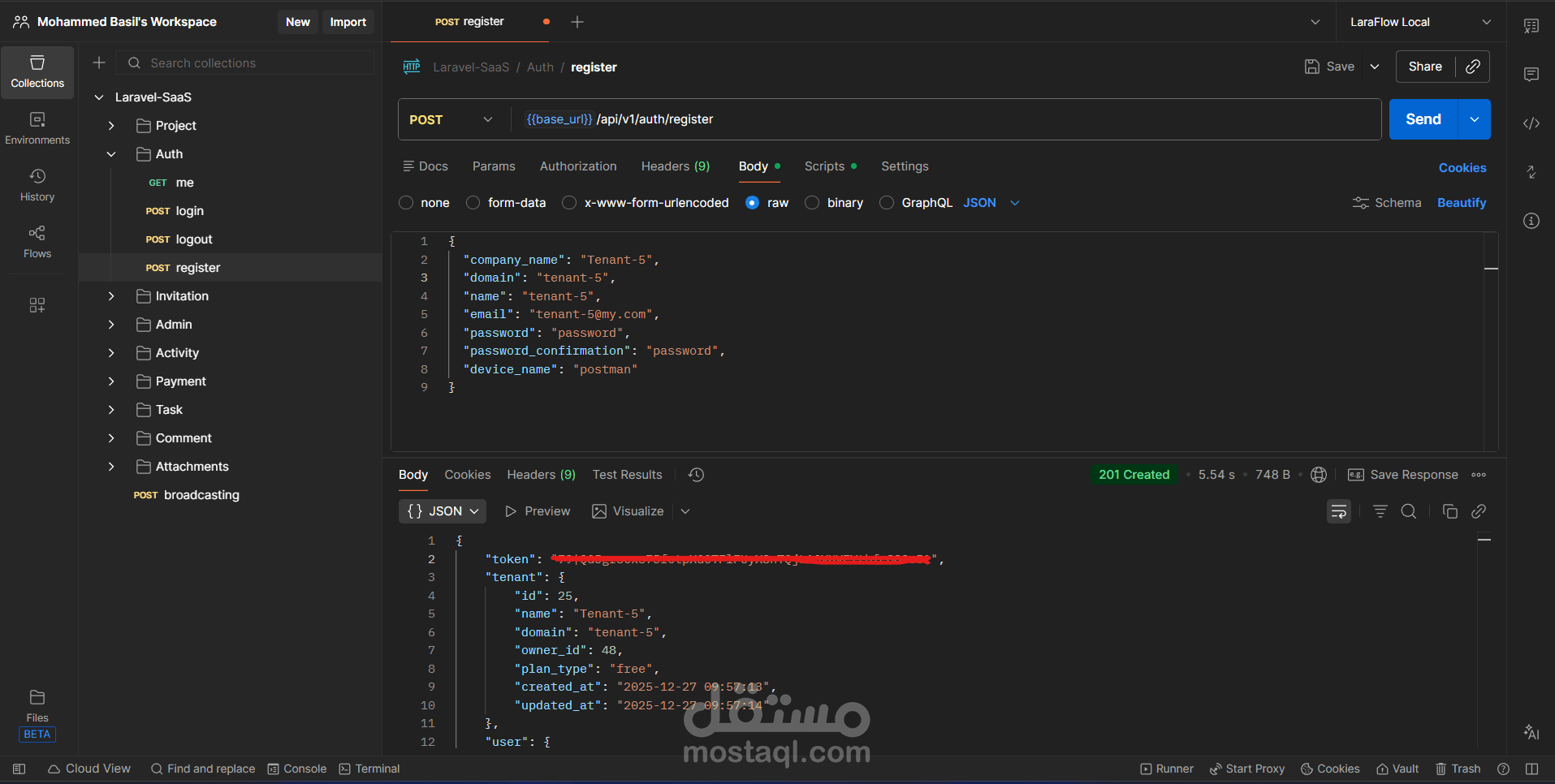The image size is (1555, 784).
Task: Select the raw body format
Action: [753, 203]
